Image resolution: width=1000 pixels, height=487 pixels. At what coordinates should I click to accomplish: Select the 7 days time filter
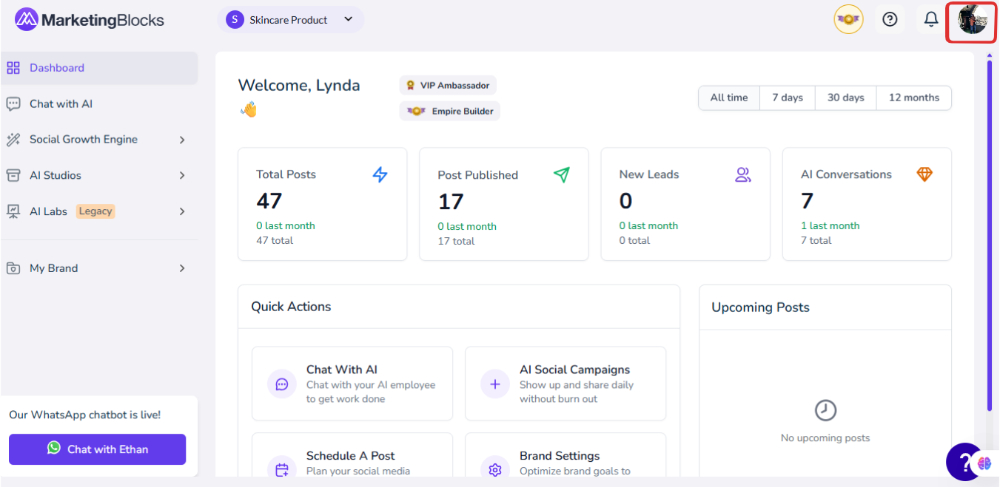point(787,98)
